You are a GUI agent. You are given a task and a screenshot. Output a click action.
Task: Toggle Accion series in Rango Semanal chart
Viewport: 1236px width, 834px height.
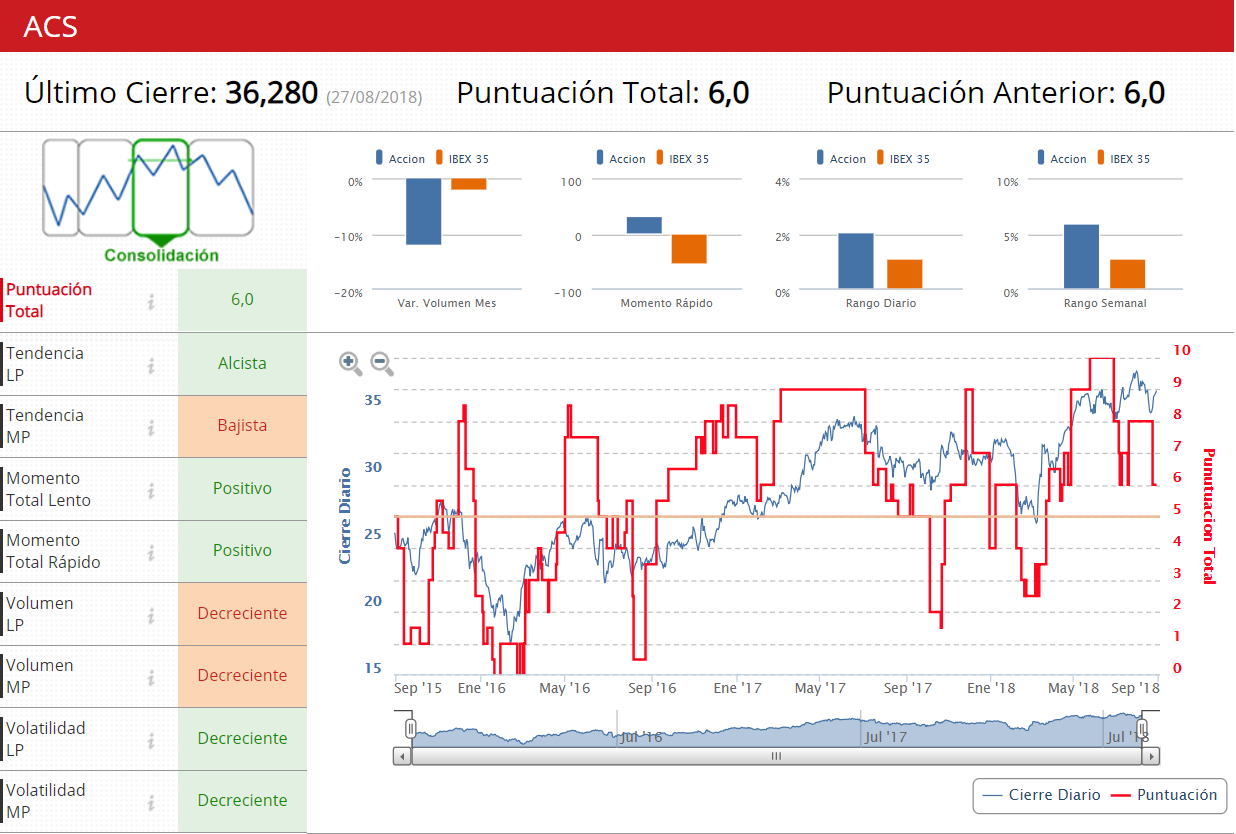(1061, 159)
